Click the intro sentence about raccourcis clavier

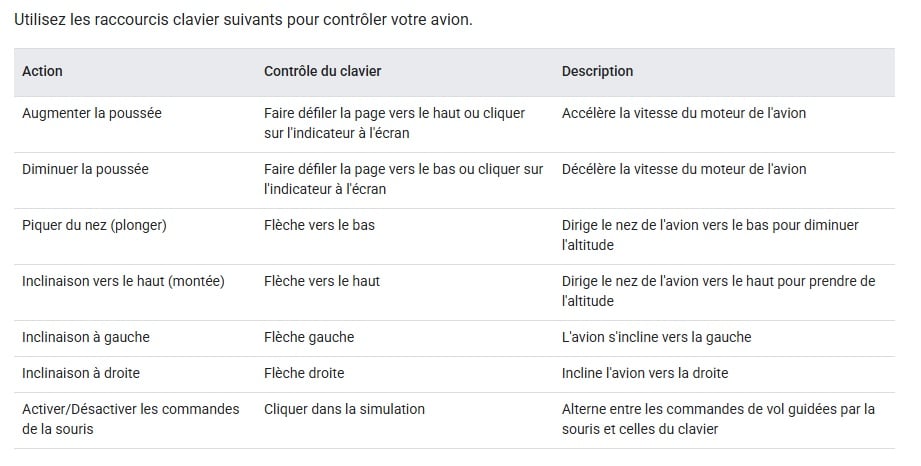click(x=243, y=19)
